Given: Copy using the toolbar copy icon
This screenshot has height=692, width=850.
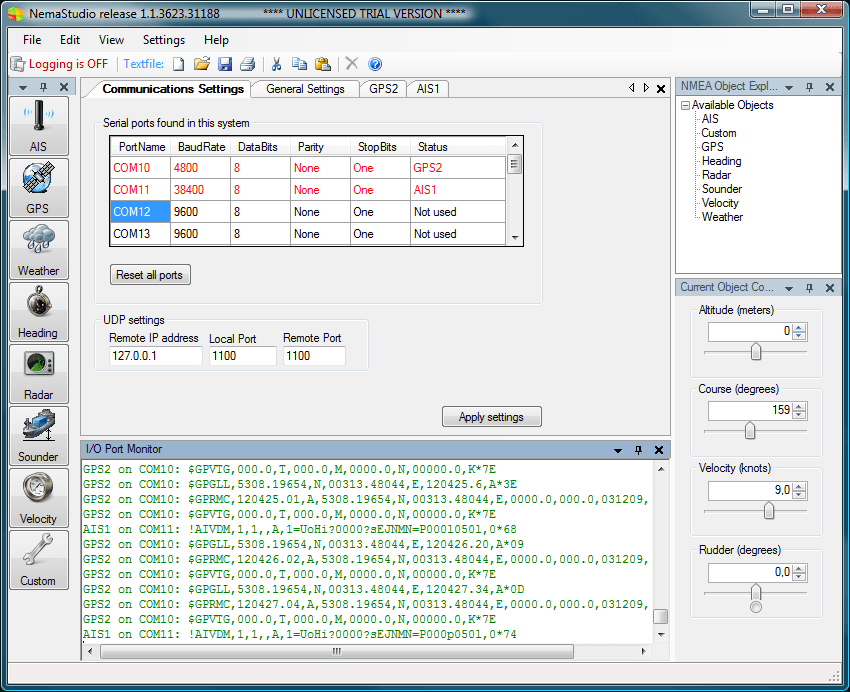Looking at the screenshot, I should coord(299,64).
